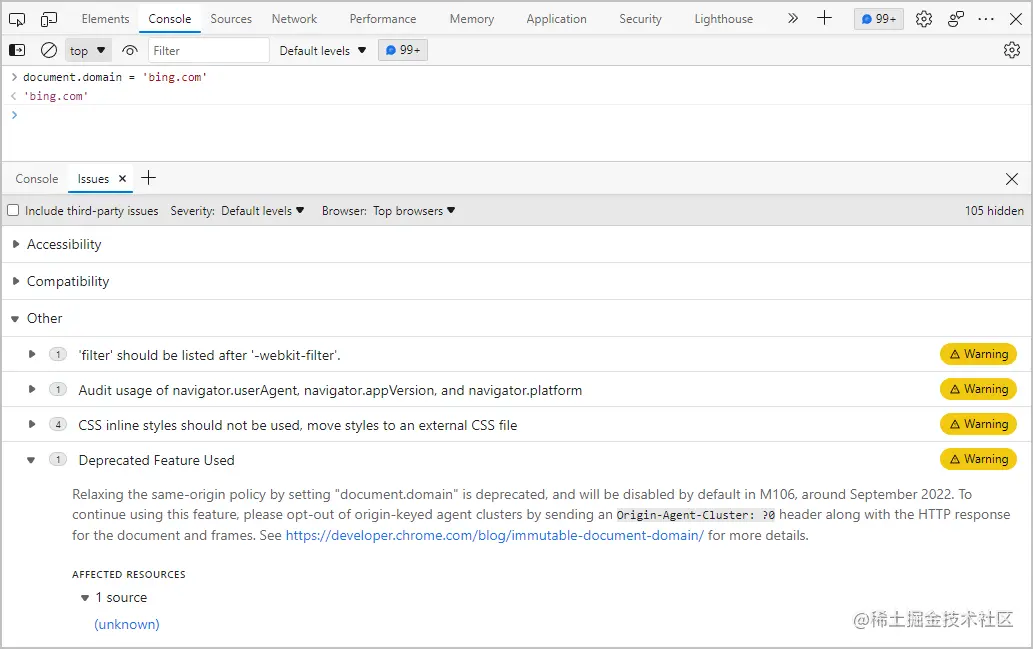Switch to the Performance tab
1033x649 pixels.
point(383,19)
